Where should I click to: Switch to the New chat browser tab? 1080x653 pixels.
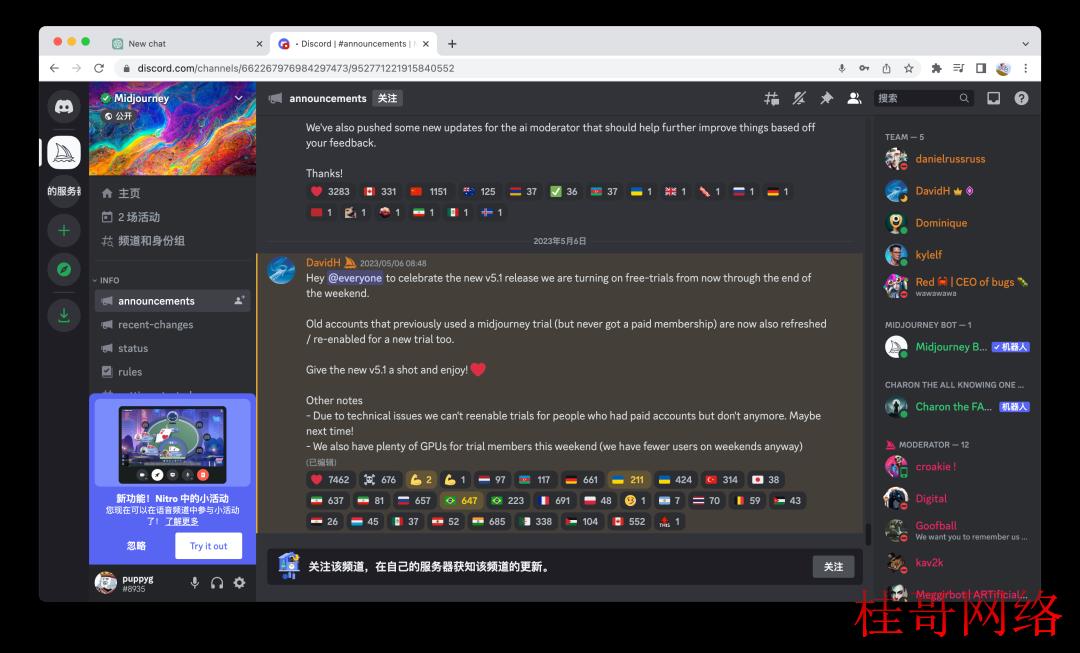click(187, 43)
